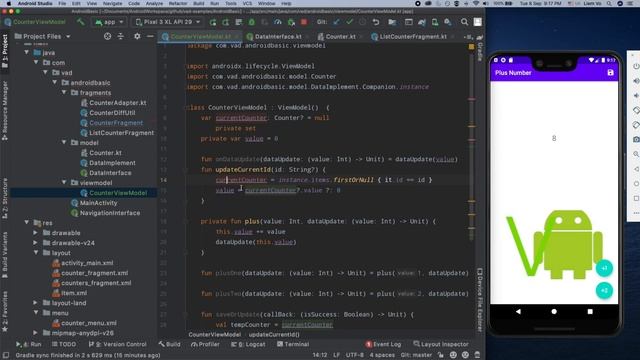Image resolution: width=640 pixels, height=360 pixels.
Task: Expand the drawable folder
Action: tap(36, 233)
